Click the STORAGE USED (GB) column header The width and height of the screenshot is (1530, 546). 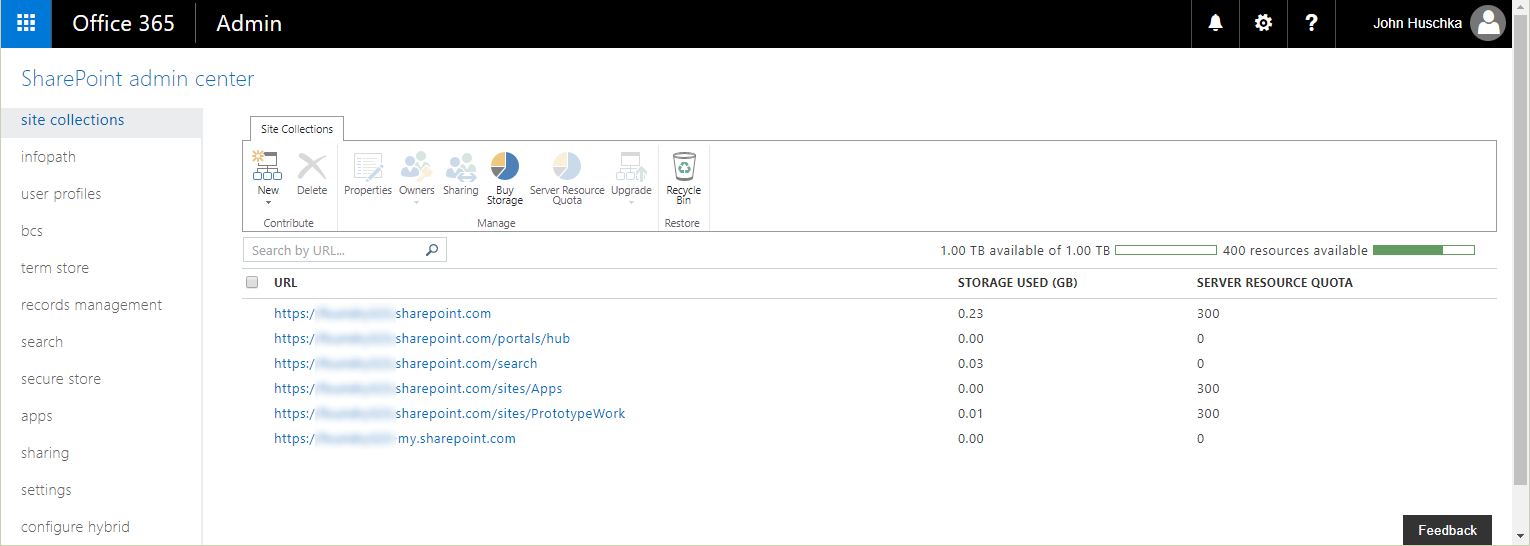pos(1017,283)
